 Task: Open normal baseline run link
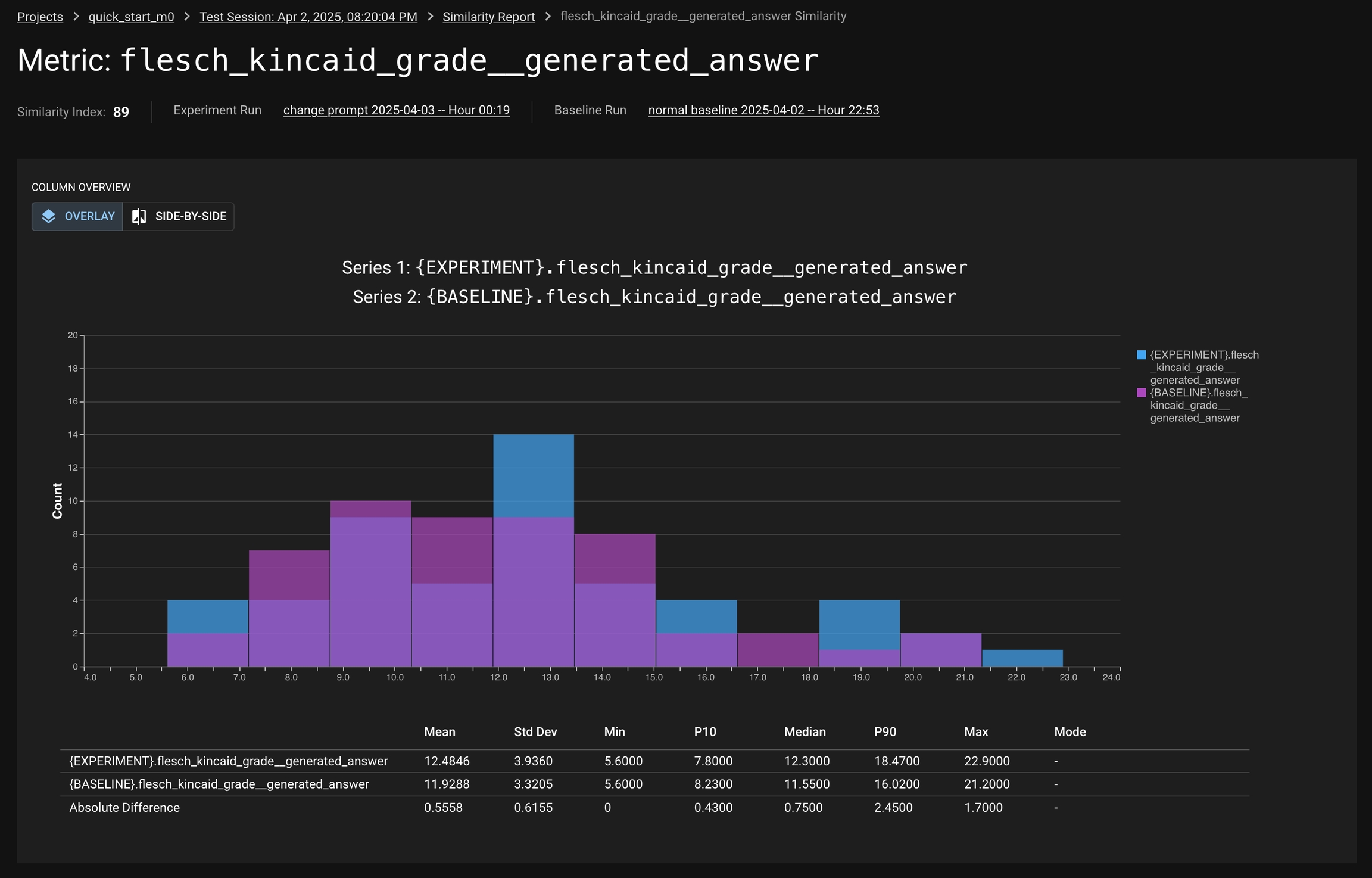point(763,110)
